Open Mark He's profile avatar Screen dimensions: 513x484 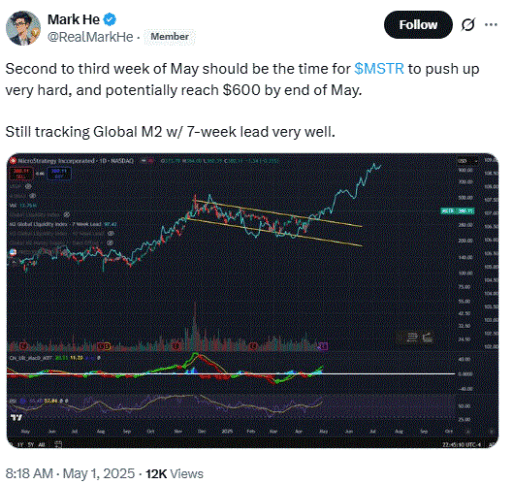pos(23,28)
